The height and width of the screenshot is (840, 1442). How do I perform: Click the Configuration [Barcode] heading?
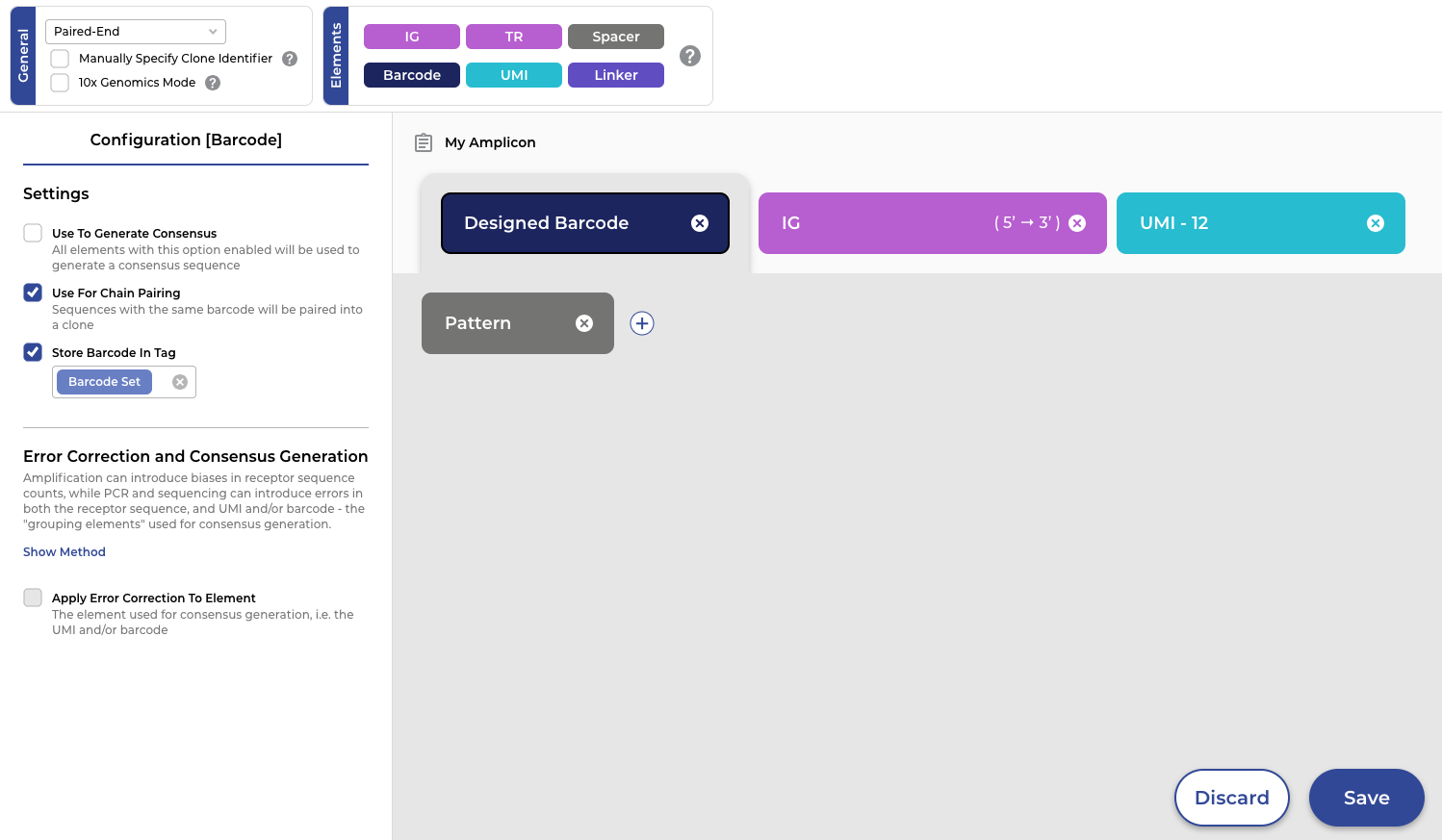click(x=186, y=140)
